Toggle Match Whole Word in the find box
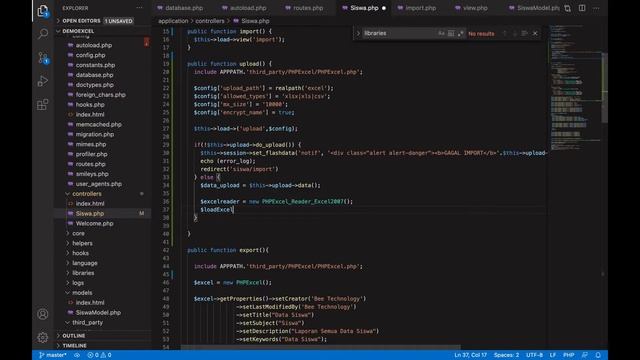The image size is (640, 360). coord(451,33)
